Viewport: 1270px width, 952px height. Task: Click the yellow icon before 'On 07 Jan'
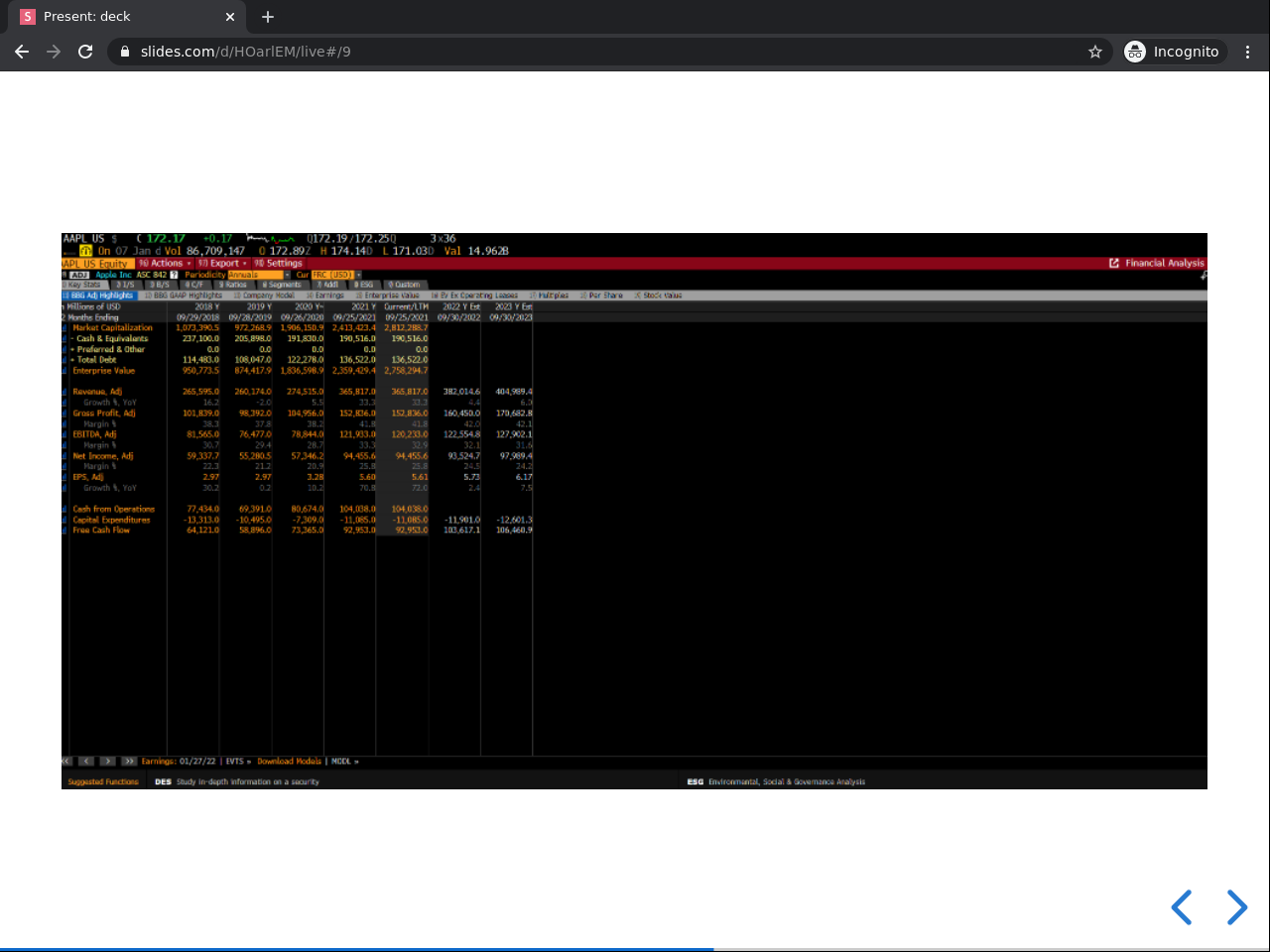(x=86, y=251)
